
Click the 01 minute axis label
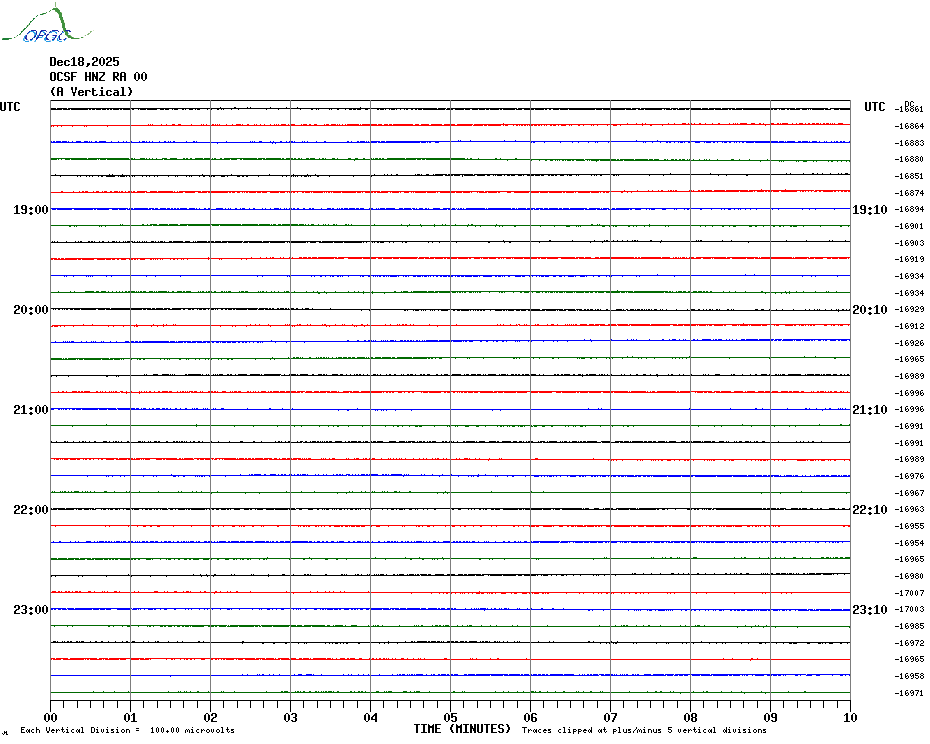[x=130, y=717]
